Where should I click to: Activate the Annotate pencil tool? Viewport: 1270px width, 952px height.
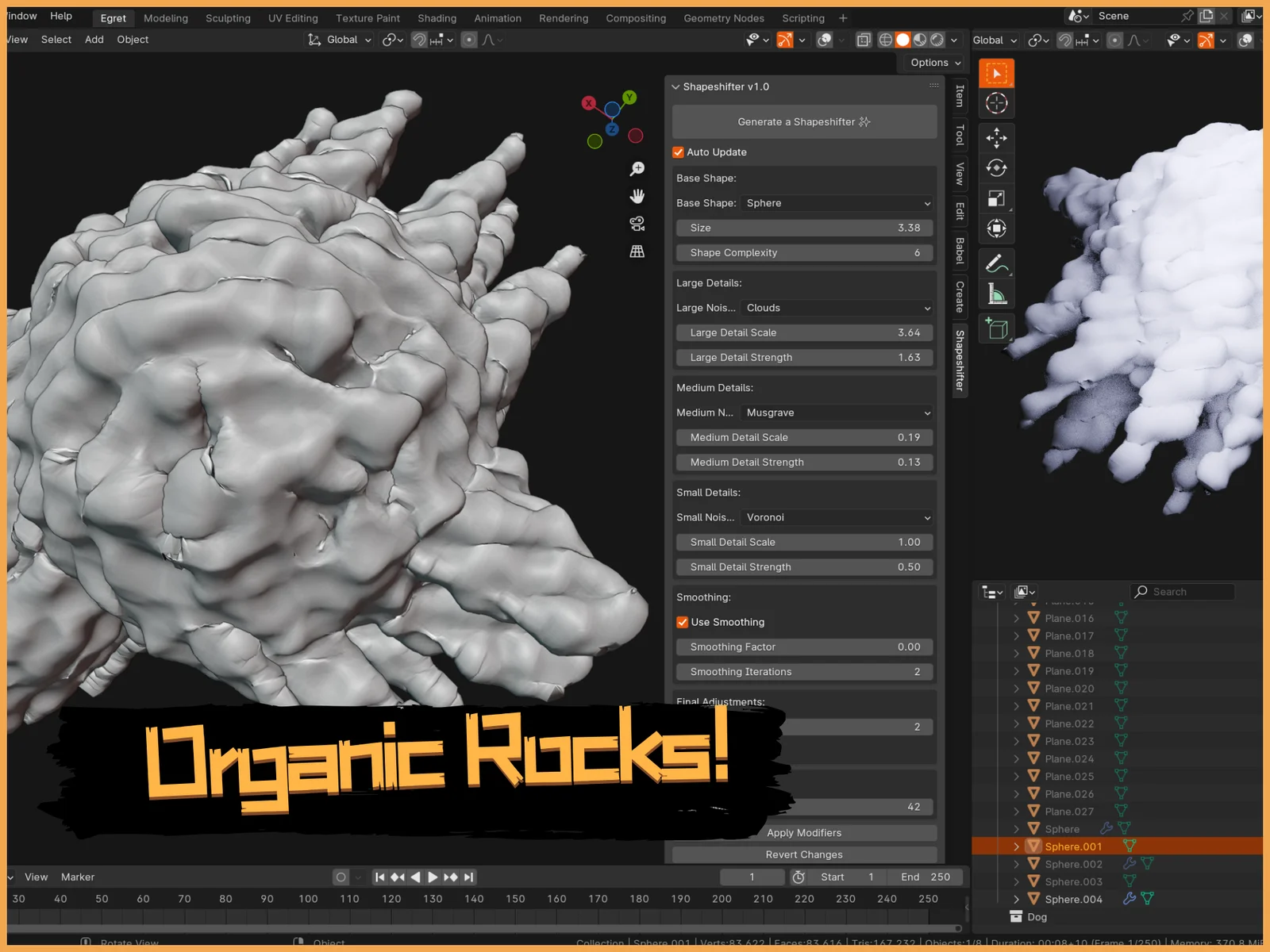pyautogui.click(x=996, y=263)
